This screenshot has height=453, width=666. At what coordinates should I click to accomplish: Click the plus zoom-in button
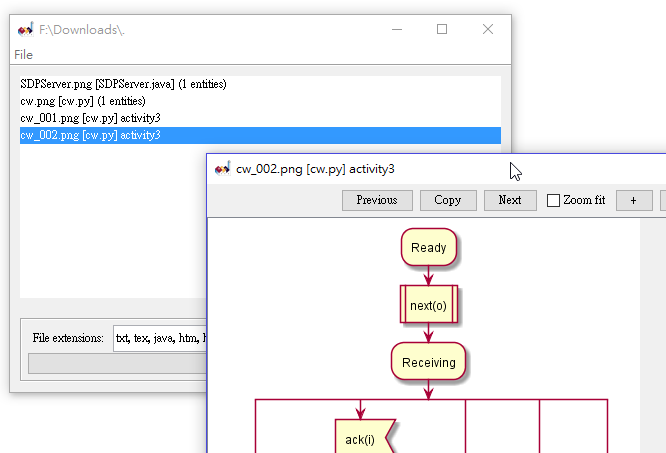pos(634,200)
